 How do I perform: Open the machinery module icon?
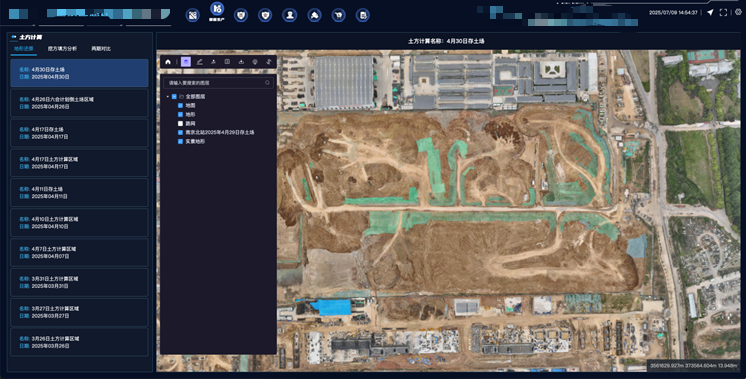(314, 15)
